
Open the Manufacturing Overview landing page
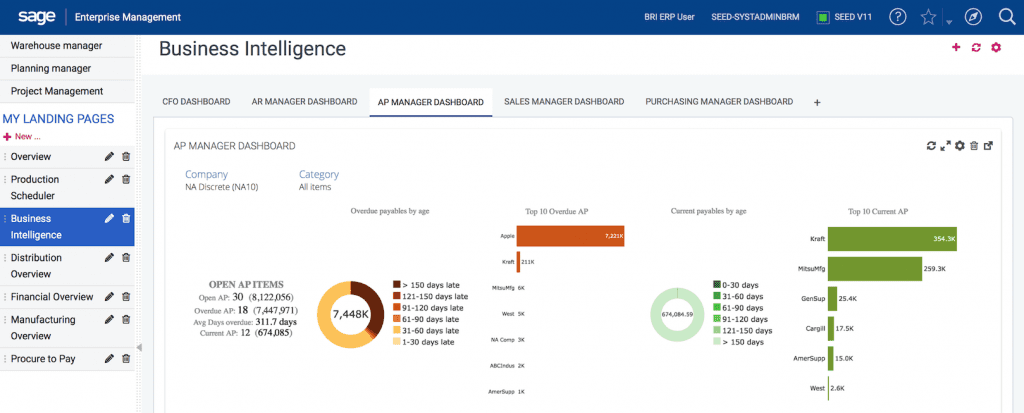43,328
